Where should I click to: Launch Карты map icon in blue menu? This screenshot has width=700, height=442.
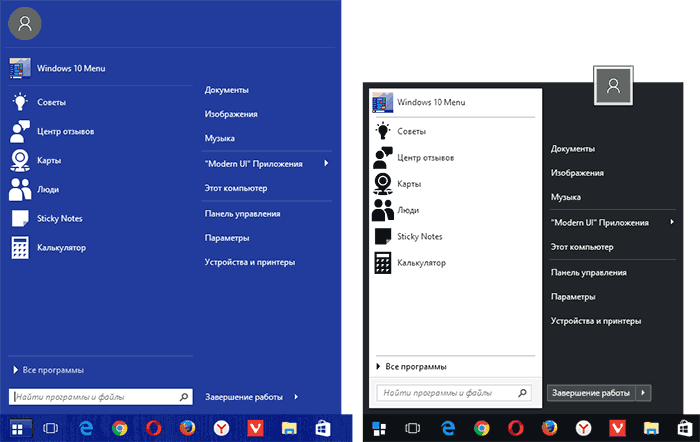tap(20, 160)
